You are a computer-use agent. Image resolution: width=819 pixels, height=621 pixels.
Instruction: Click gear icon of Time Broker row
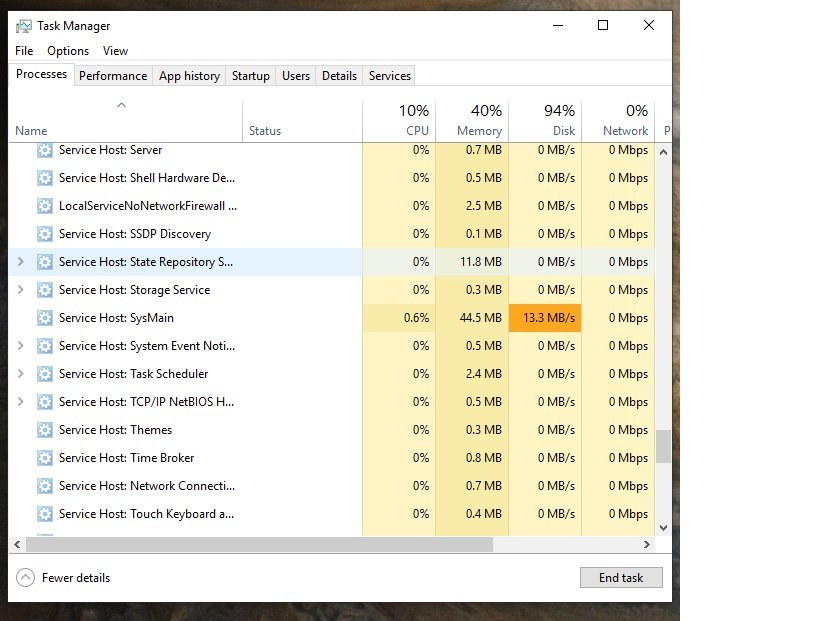[45, 458]
